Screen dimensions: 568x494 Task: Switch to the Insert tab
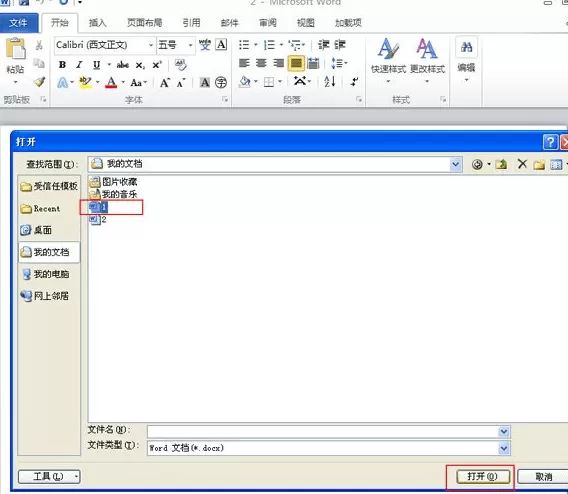97,23
